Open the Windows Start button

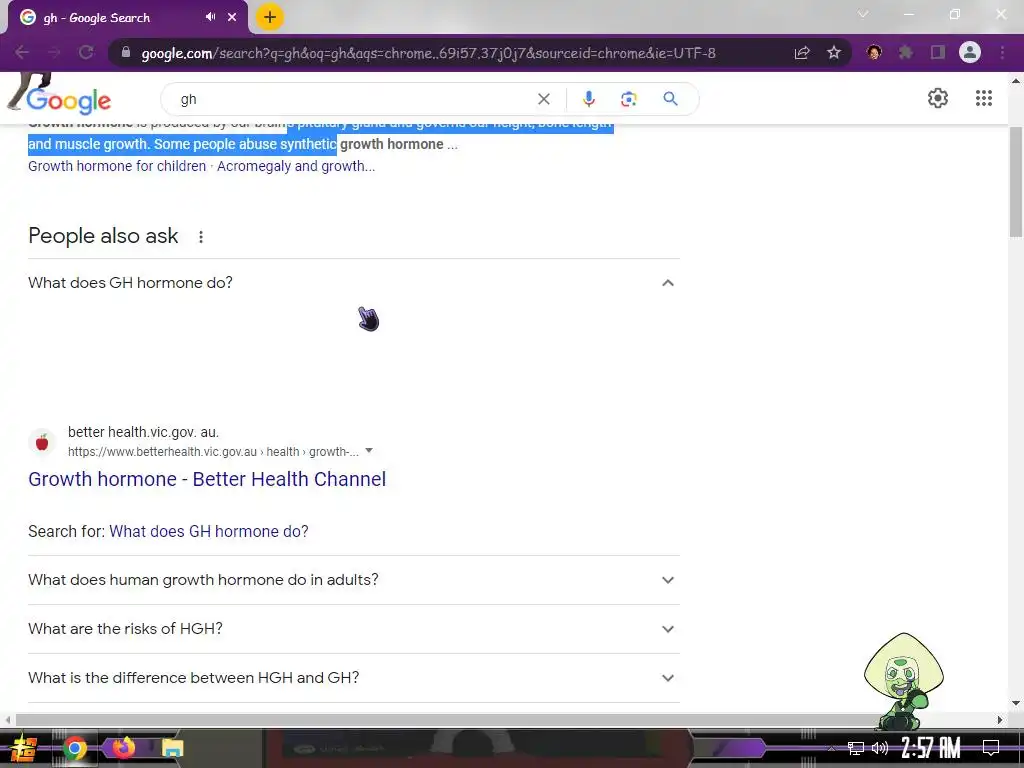pyautogui.click(x=23, y=748)
